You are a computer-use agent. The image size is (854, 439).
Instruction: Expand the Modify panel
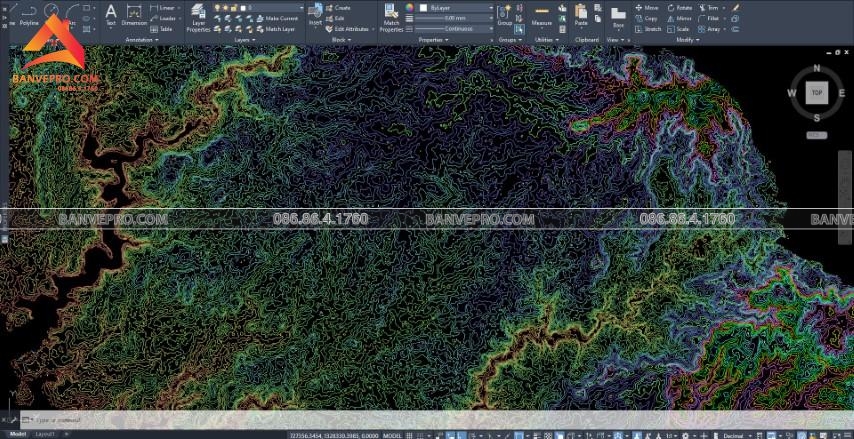[x=687, y=40]
